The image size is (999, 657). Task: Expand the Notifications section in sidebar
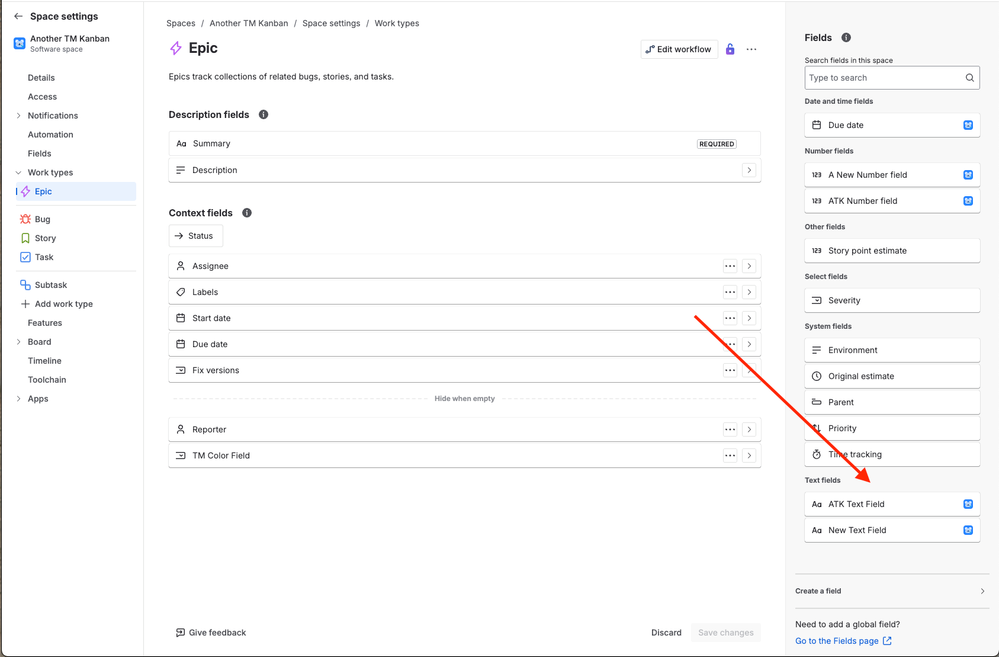click(18, 115)
